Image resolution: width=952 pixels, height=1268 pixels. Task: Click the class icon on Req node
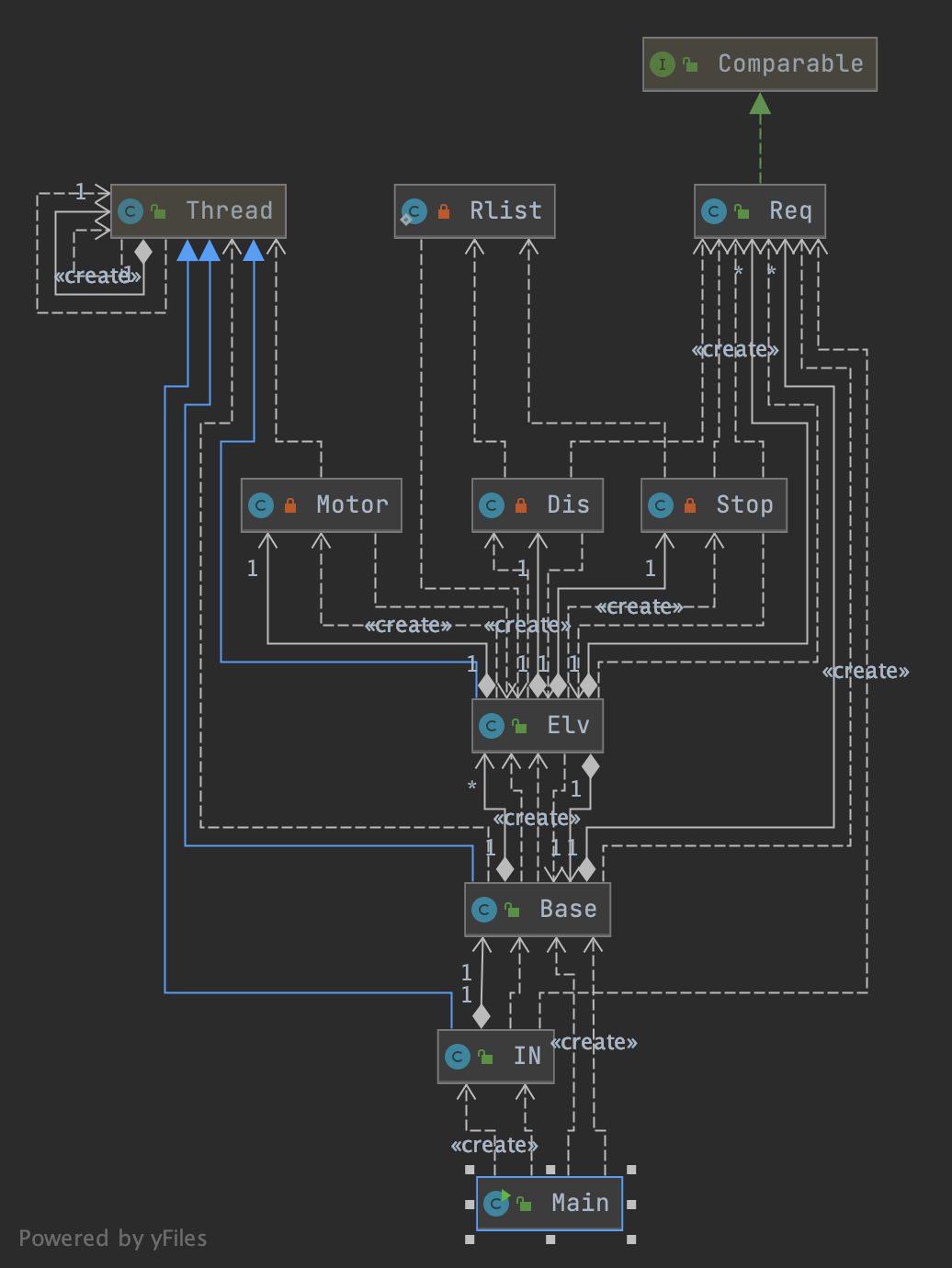[x=714, y=211]
